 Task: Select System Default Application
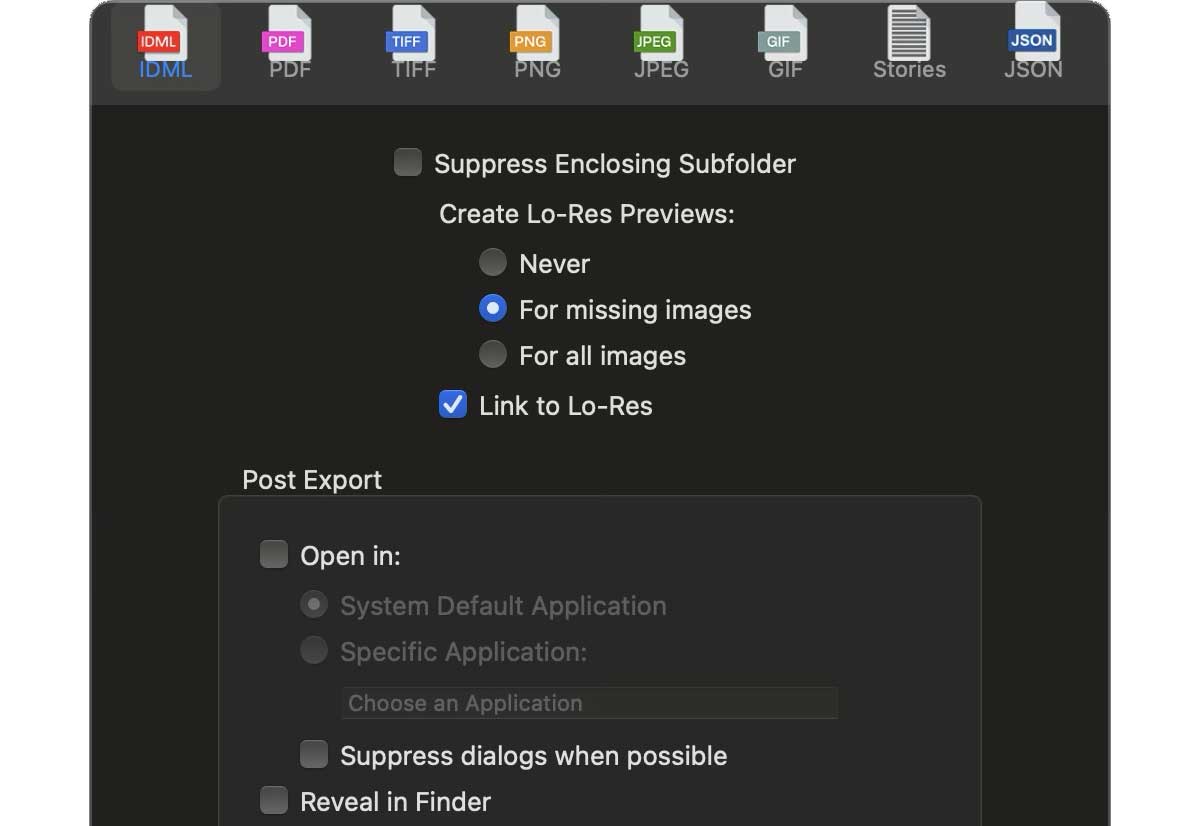click(313, 604)
